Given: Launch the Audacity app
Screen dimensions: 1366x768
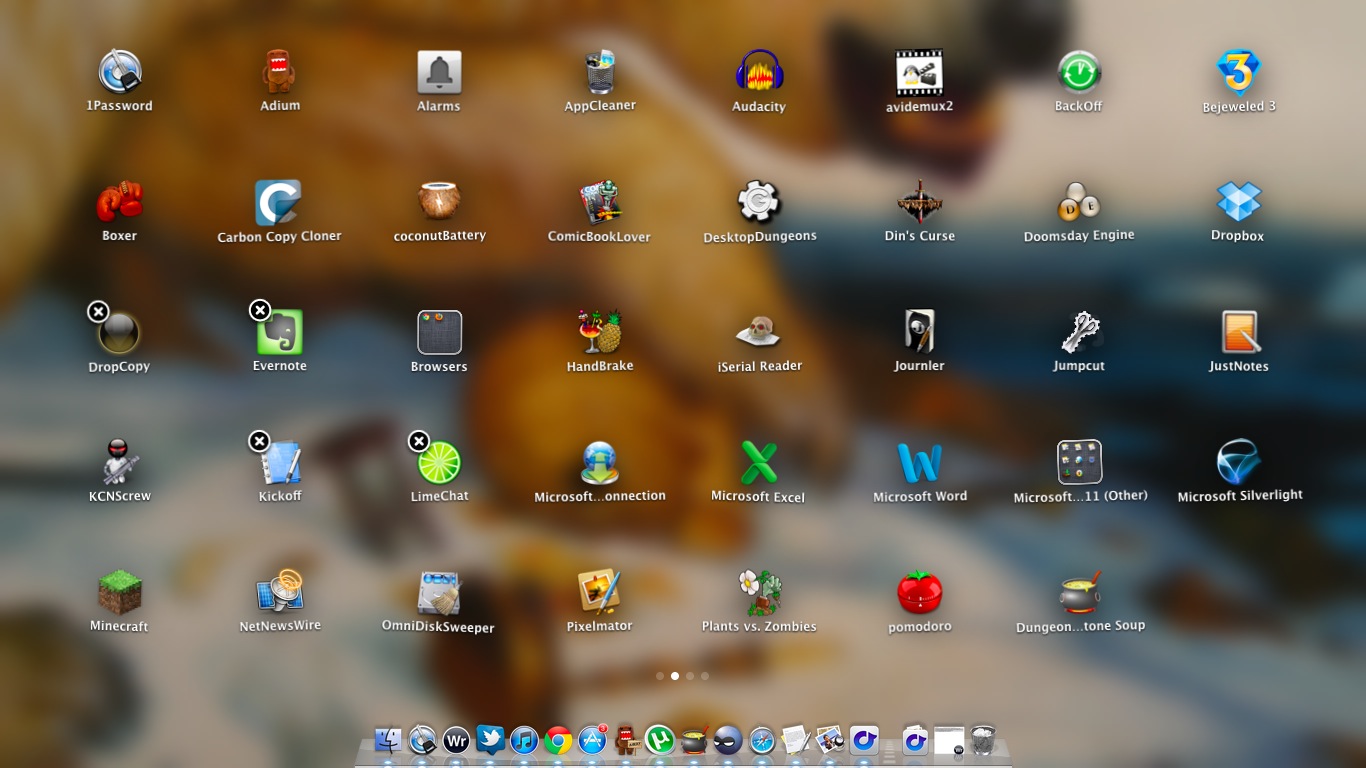Looking at the screenshot, I should (x=759, y=73).
